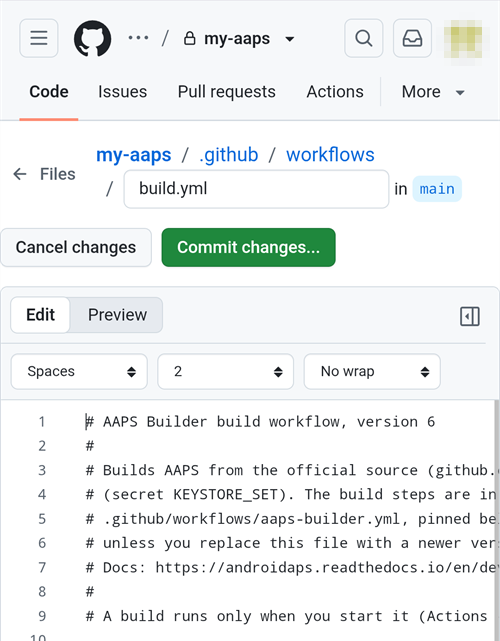Open the hamburger navigation menu
The width and height of the screenshot is (500, 641).
pyautogui.click(x=39, y=38)
